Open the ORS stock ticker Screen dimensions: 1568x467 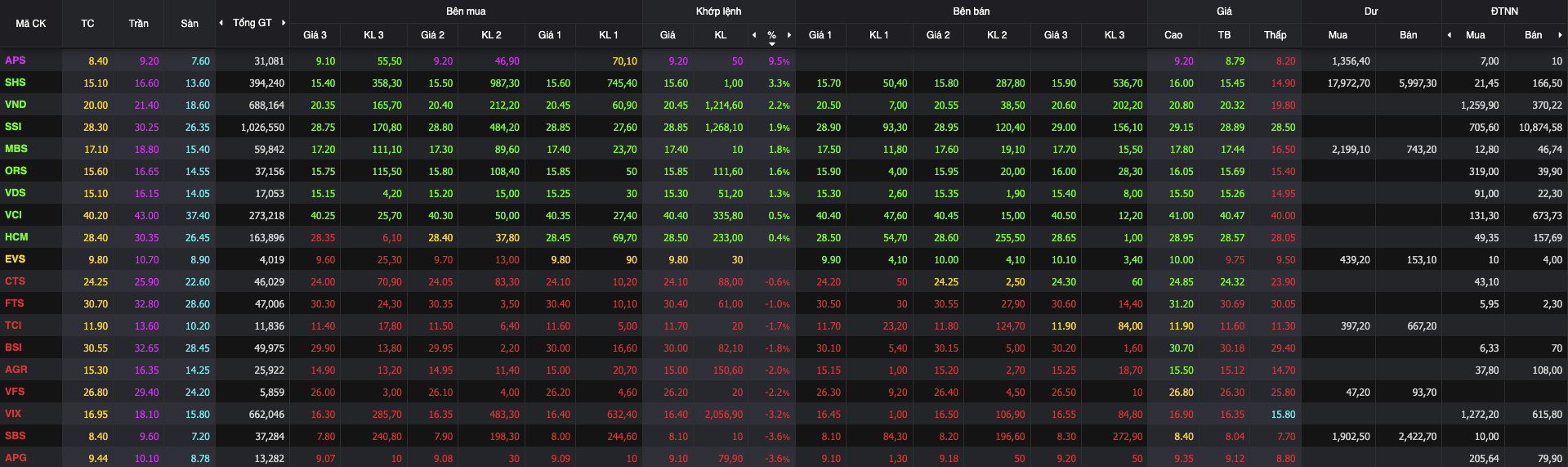16,171
